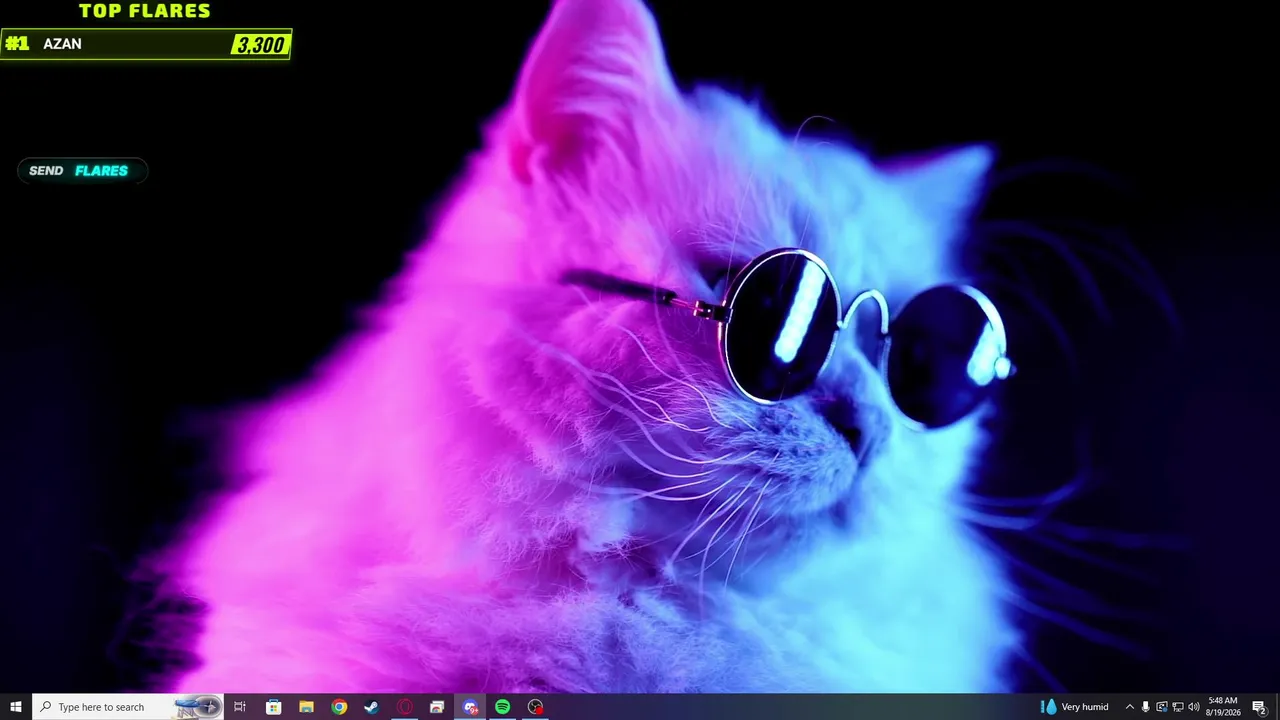Viewport: 1280px width, 720px height.
Task: Click the display capture tray icon
Action: click(1162, 707)
